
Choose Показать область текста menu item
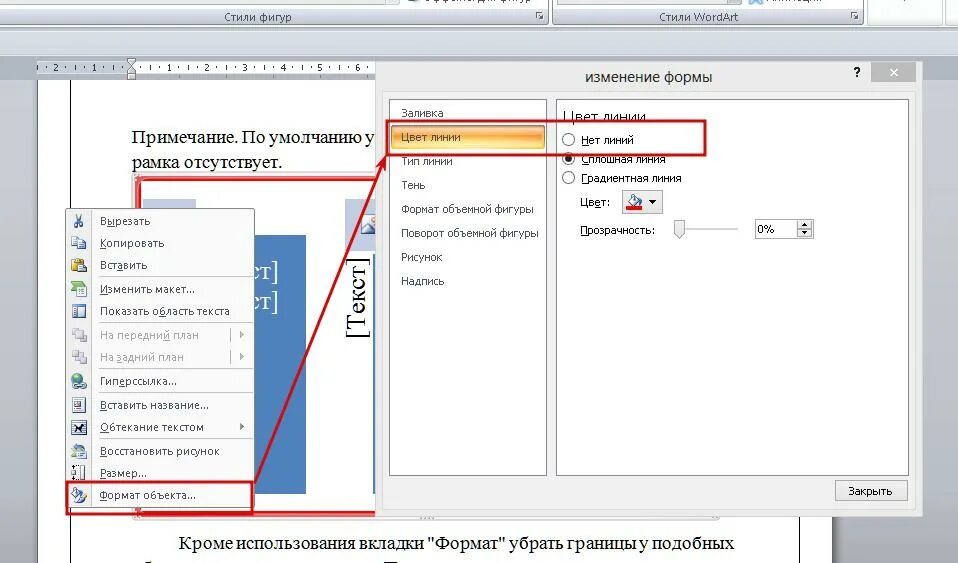[160, 311]
